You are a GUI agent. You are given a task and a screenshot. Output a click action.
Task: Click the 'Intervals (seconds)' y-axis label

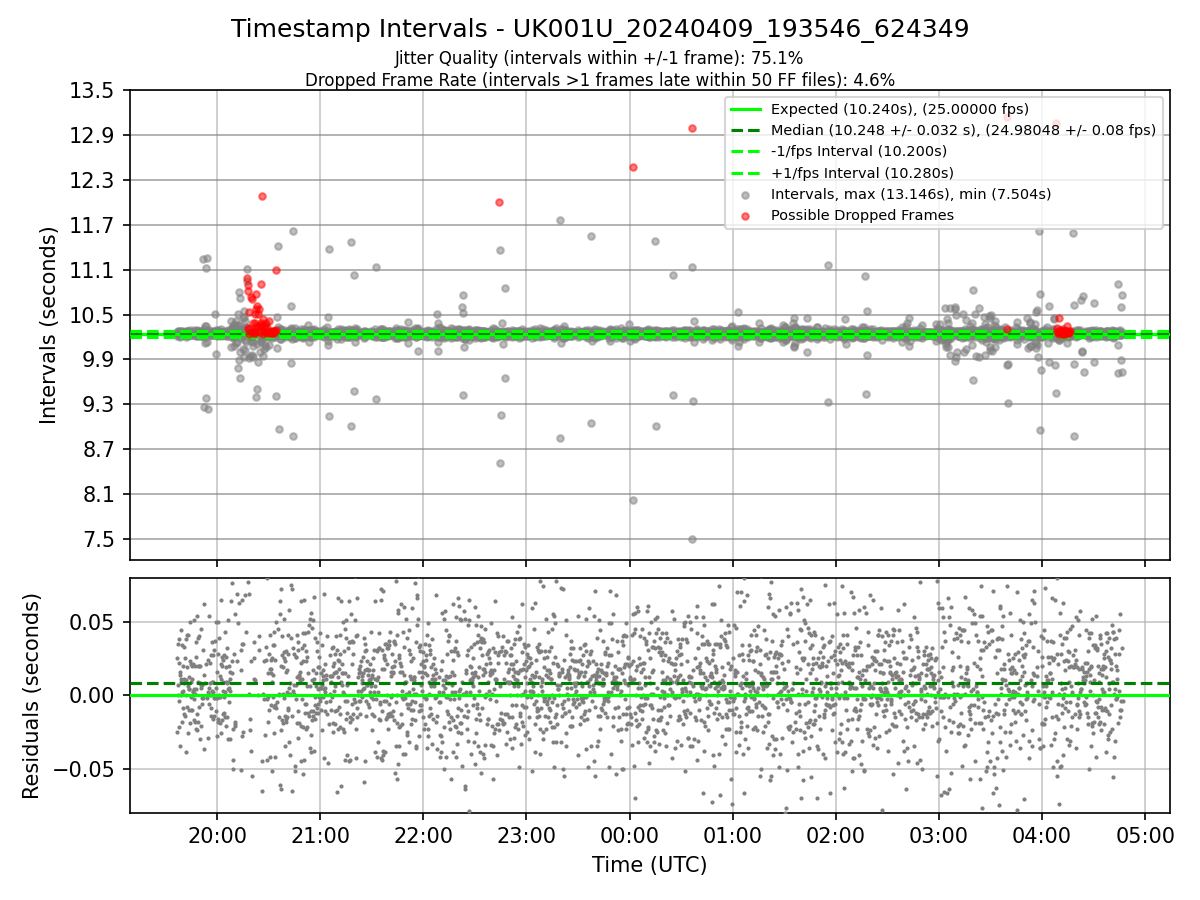tap(48, 325)
